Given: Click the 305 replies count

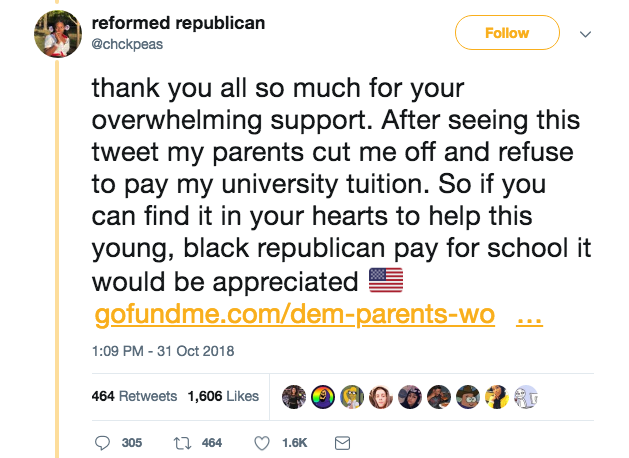Looking at the screenshot, I should [x=131, y=442].
